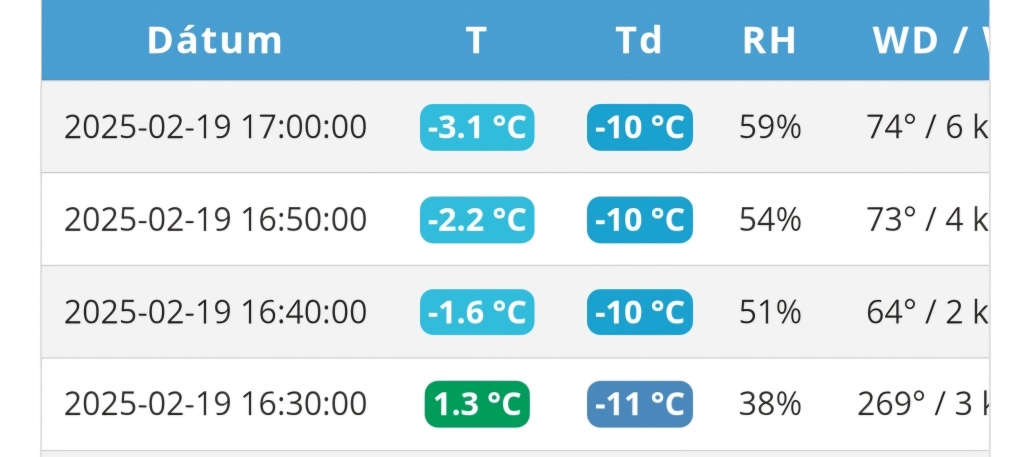1024x457 pixels.
Task: Click the -2.2 °C temperature badge
Action: click(x=477, y=220)
